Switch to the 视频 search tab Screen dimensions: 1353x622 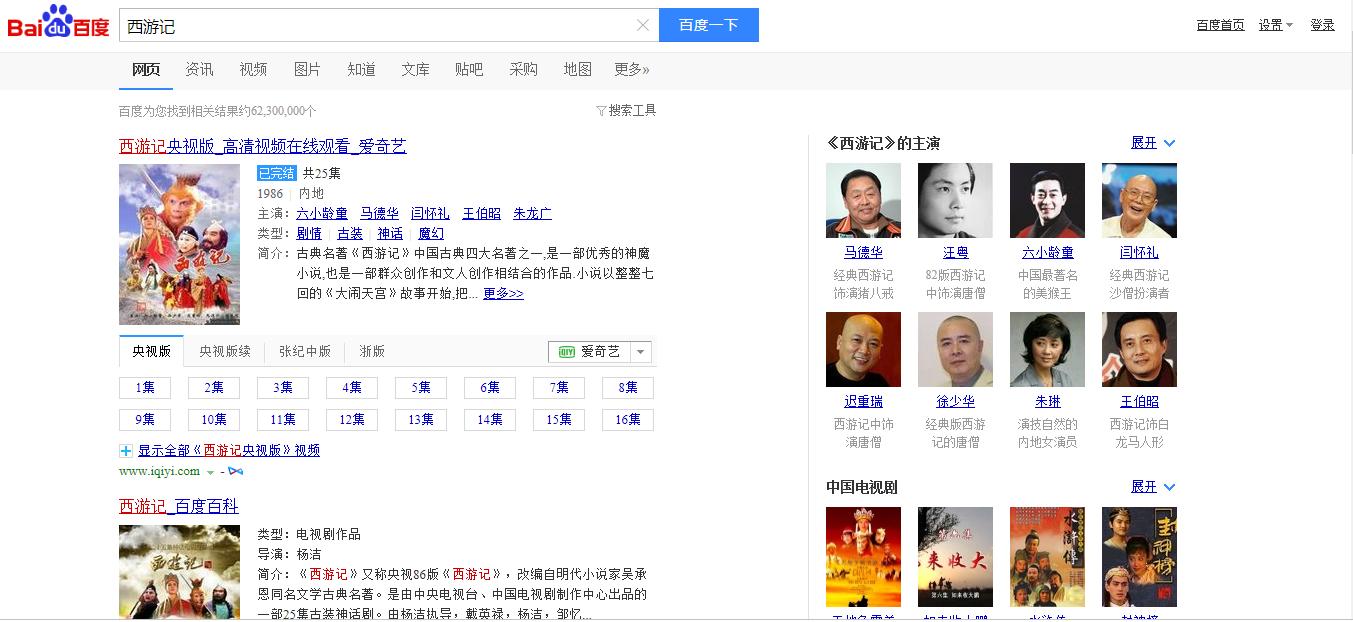click(x=252, y=69)
